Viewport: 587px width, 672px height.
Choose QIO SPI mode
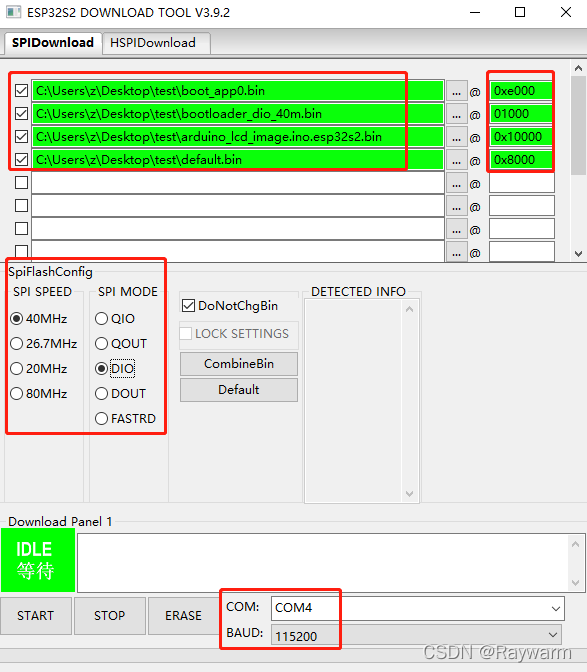pos(102,318)
